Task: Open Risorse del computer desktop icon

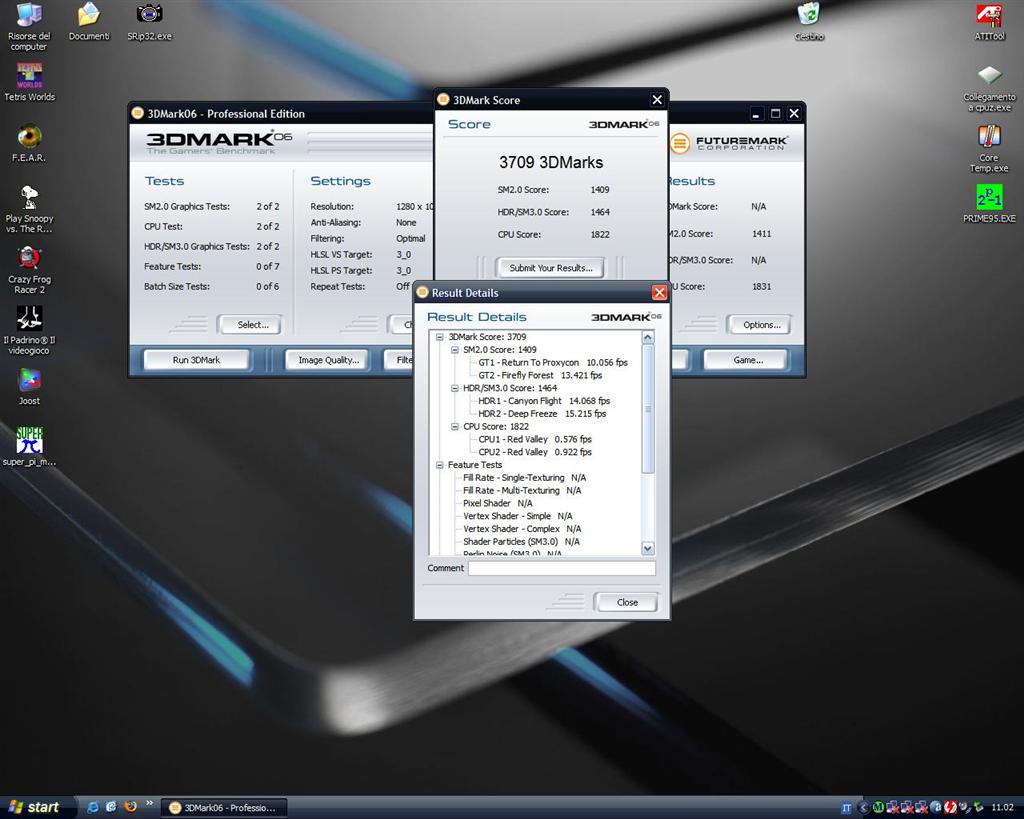Action: click(x=29, y=26)
